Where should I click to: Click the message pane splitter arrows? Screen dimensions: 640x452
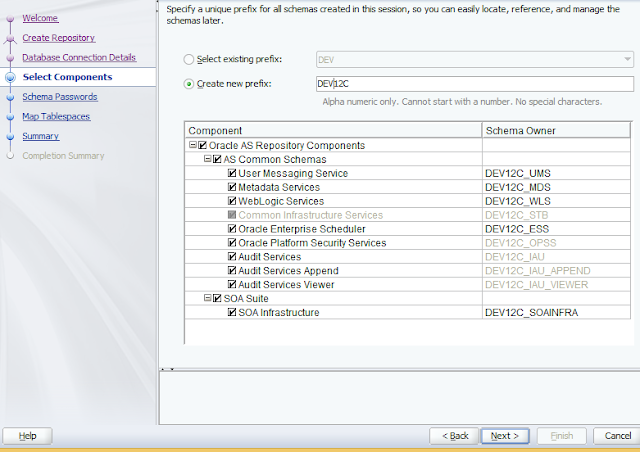tap(167, 369)
